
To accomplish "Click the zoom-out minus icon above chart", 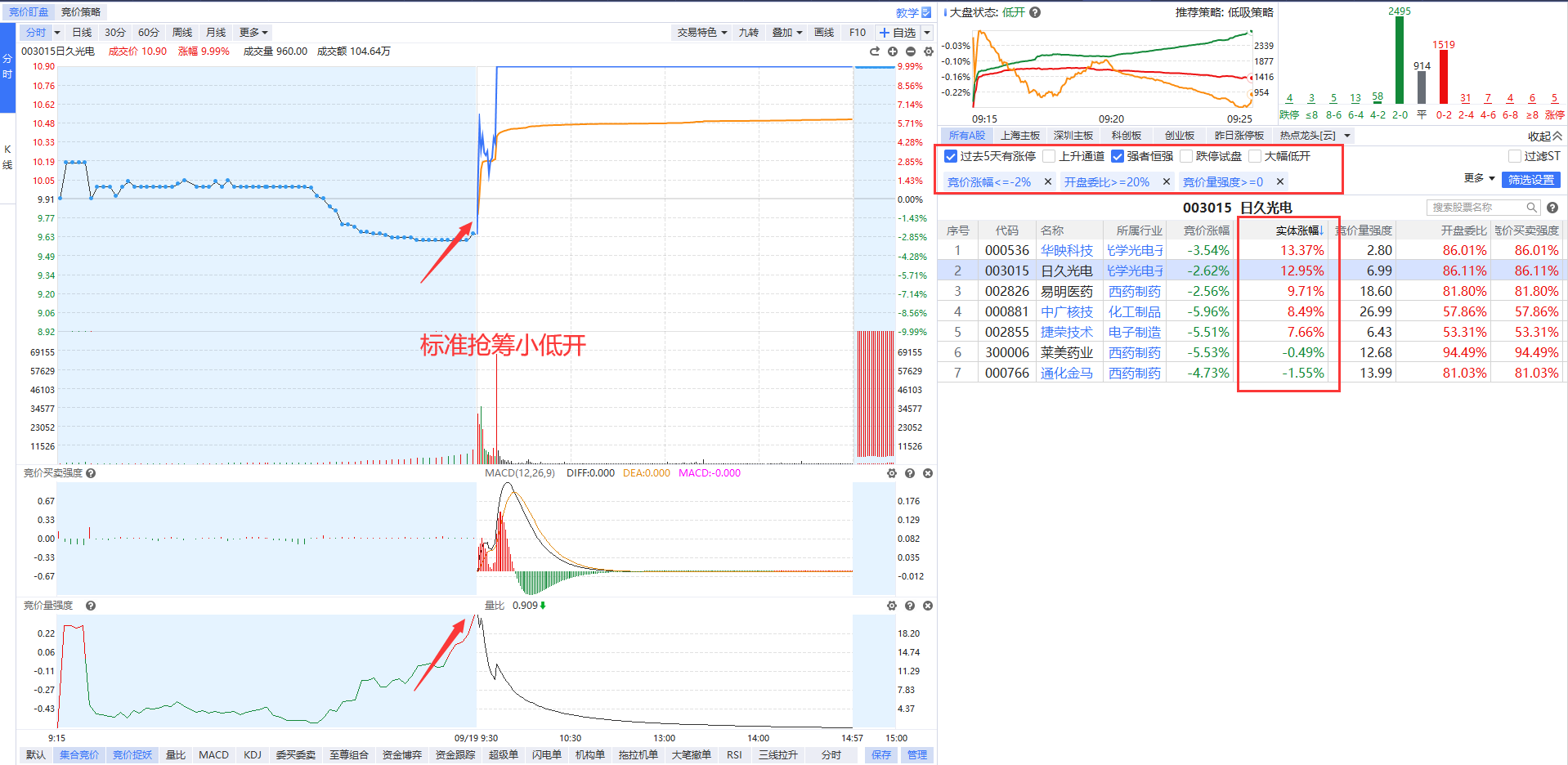I will (x=911, y=51).
